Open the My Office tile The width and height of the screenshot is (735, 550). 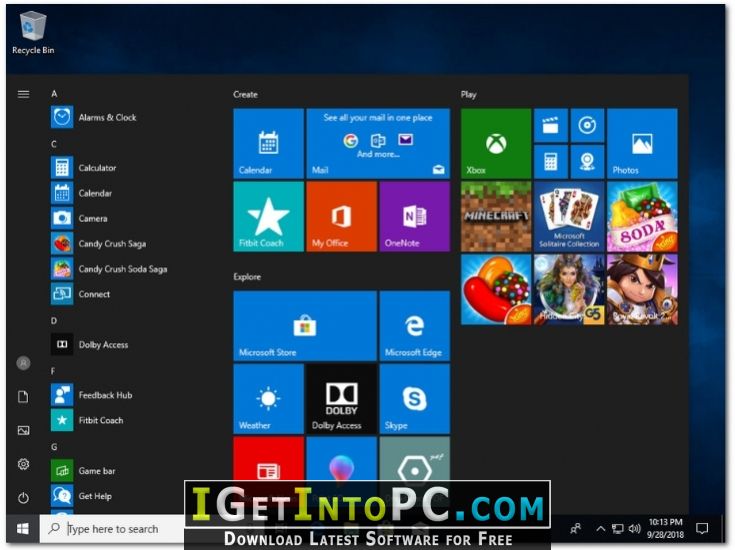pyautogui.click(x=342, y=217)
